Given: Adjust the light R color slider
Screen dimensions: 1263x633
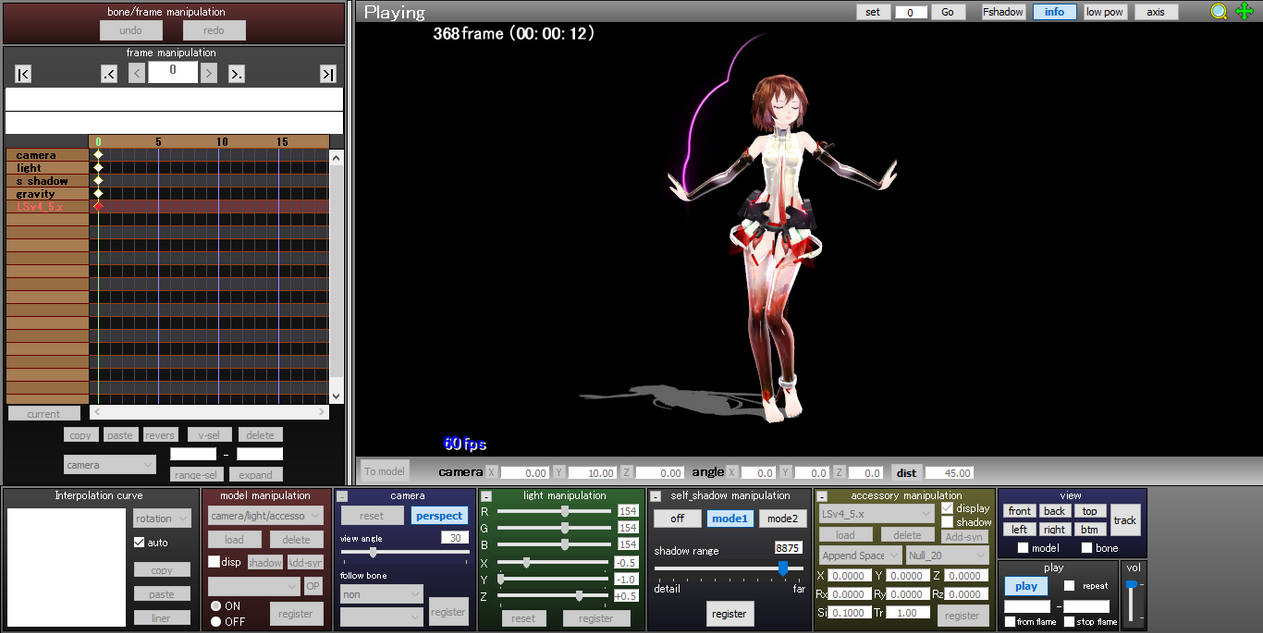Looking at the screenshot, I should [565, 511].
